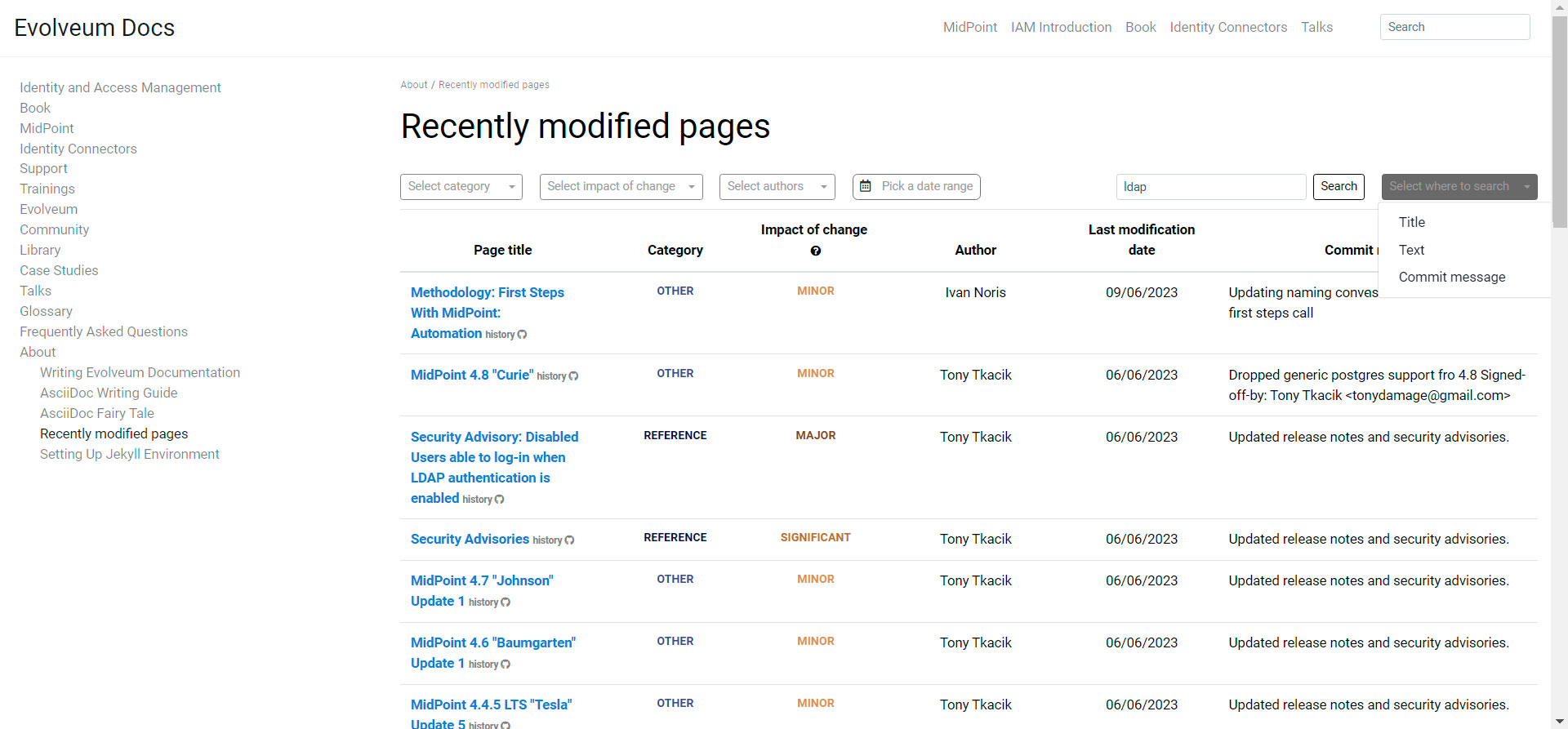The width and height of the screenshot is (1568, 729).
Task: Open MidPoint in the sidebar
Action: [x=47, y=128]
